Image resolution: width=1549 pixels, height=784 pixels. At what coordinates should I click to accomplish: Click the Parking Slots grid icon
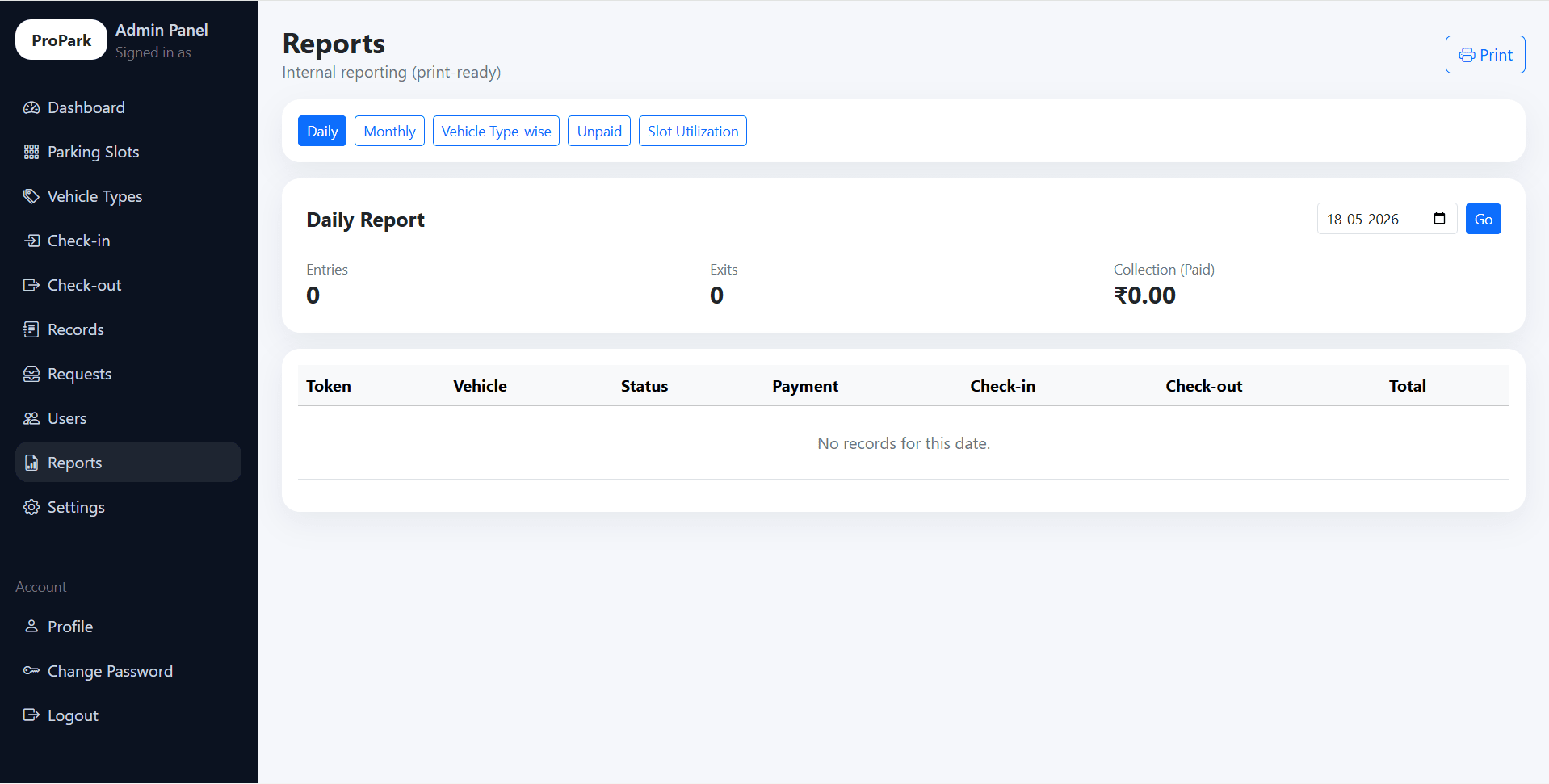(31, 152)
